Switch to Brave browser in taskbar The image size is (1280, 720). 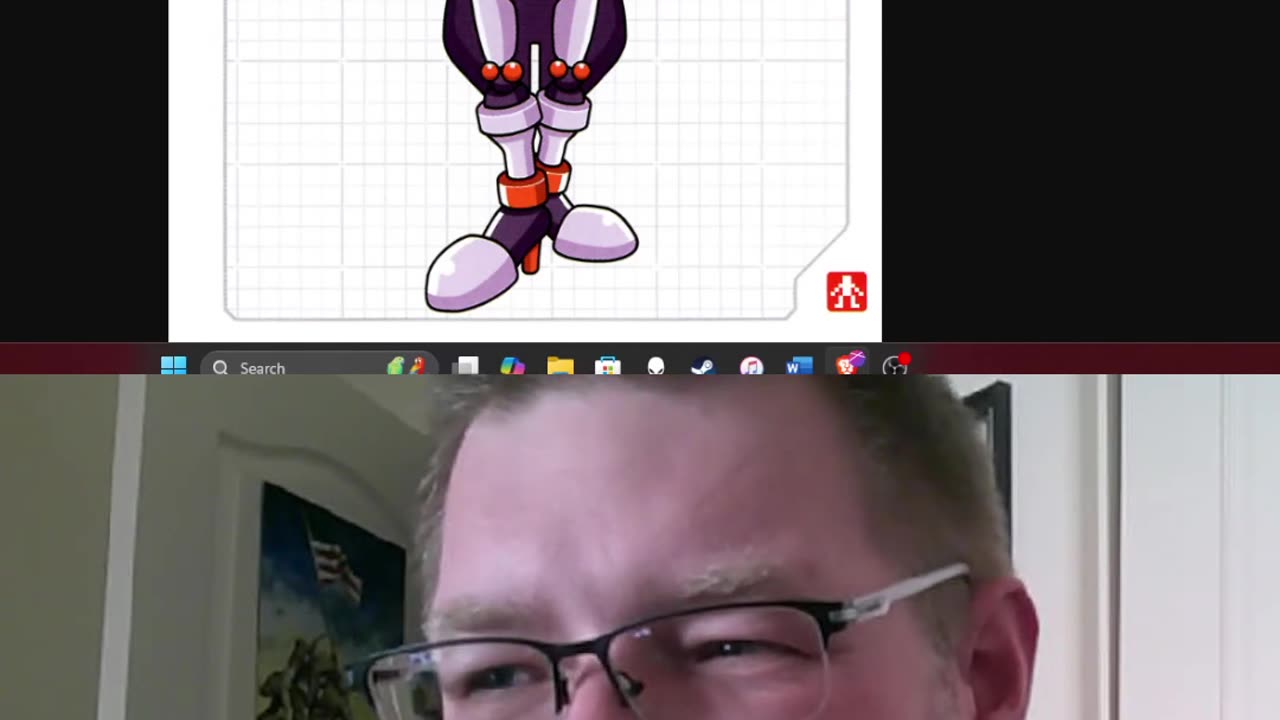[849, 365]
